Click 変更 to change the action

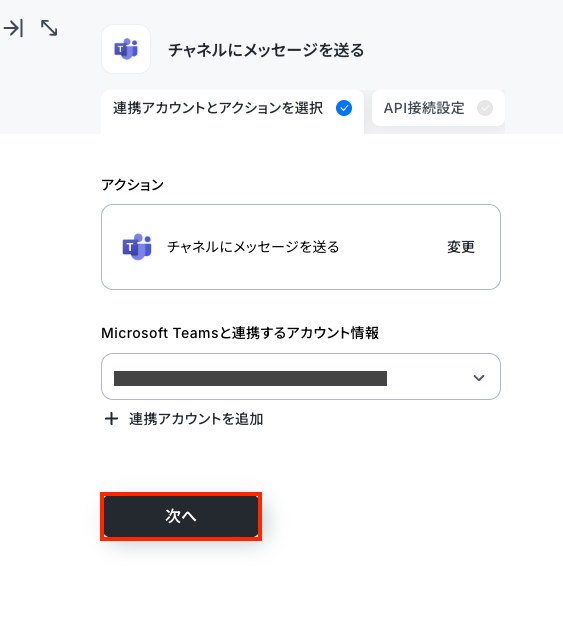click(461, 247)
